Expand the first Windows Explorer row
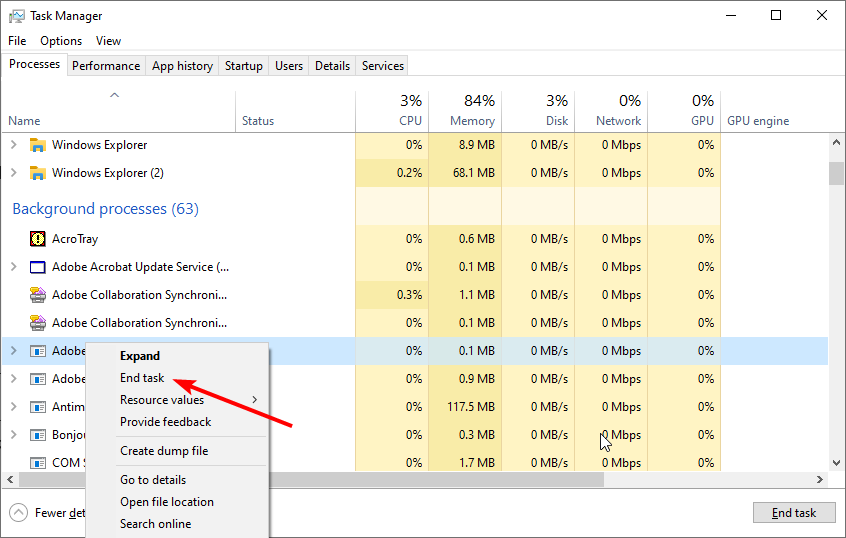846x538 pixels. 13,145
